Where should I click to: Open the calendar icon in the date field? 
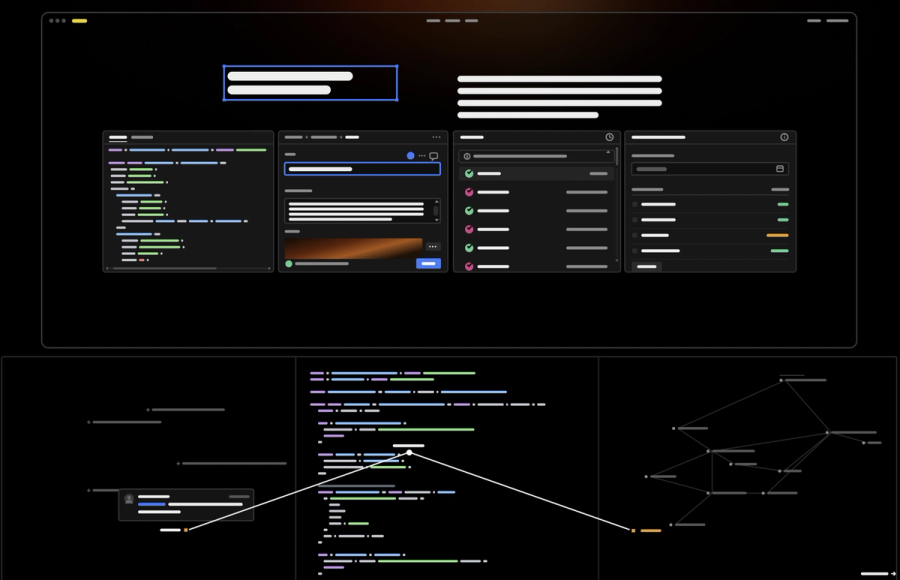[x=779, y=168]
